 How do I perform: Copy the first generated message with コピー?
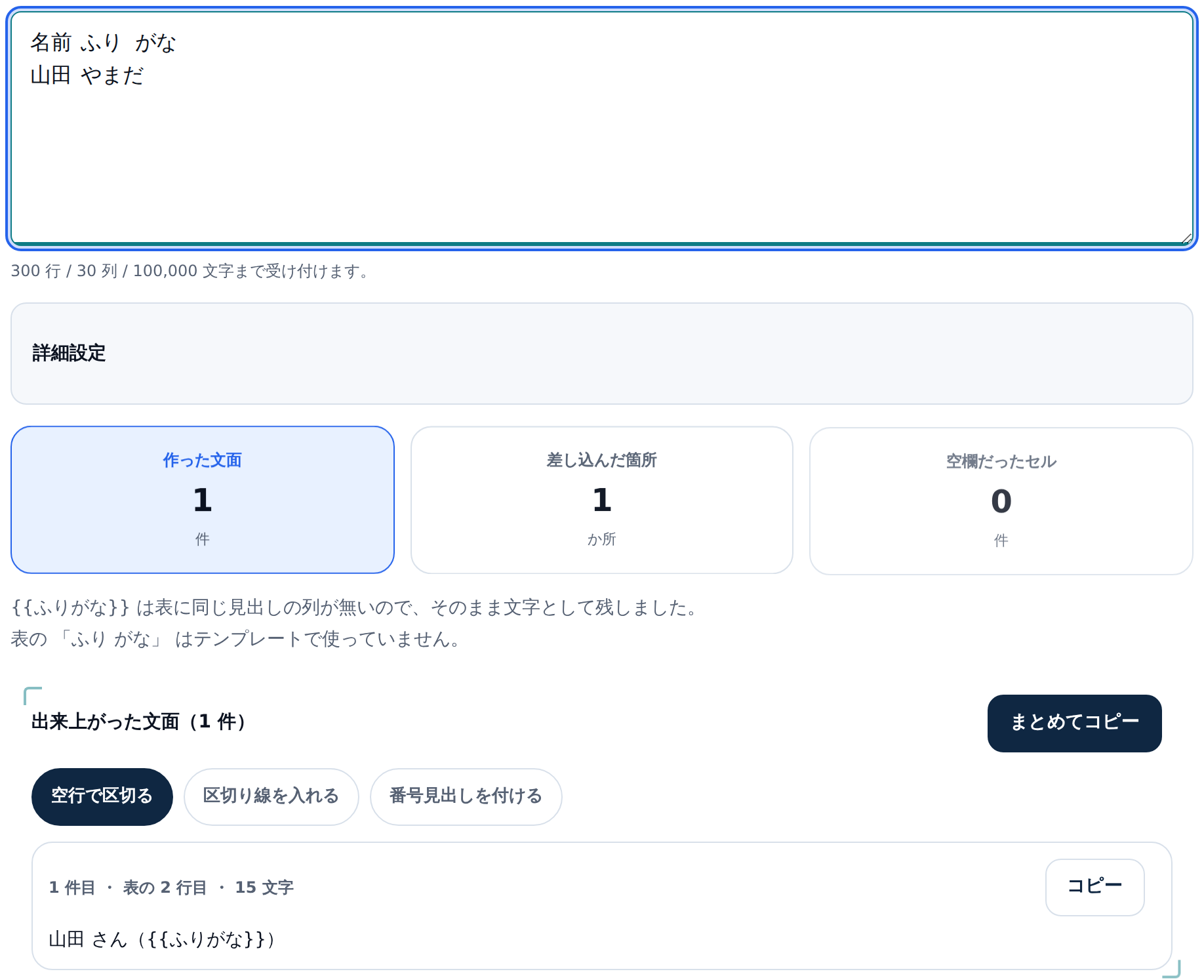1094,887
